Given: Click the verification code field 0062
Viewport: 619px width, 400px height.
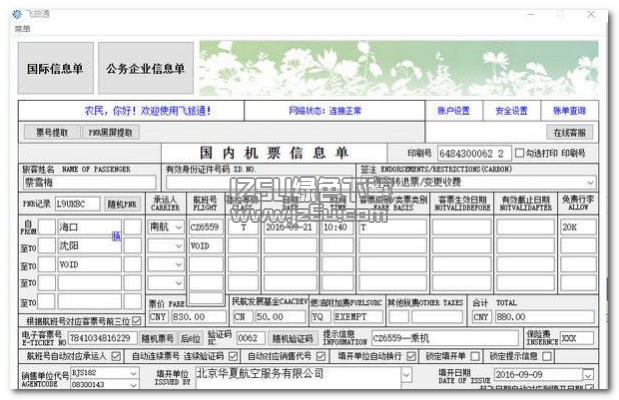Looking at the screenshot, I should (x=251, y=338).
